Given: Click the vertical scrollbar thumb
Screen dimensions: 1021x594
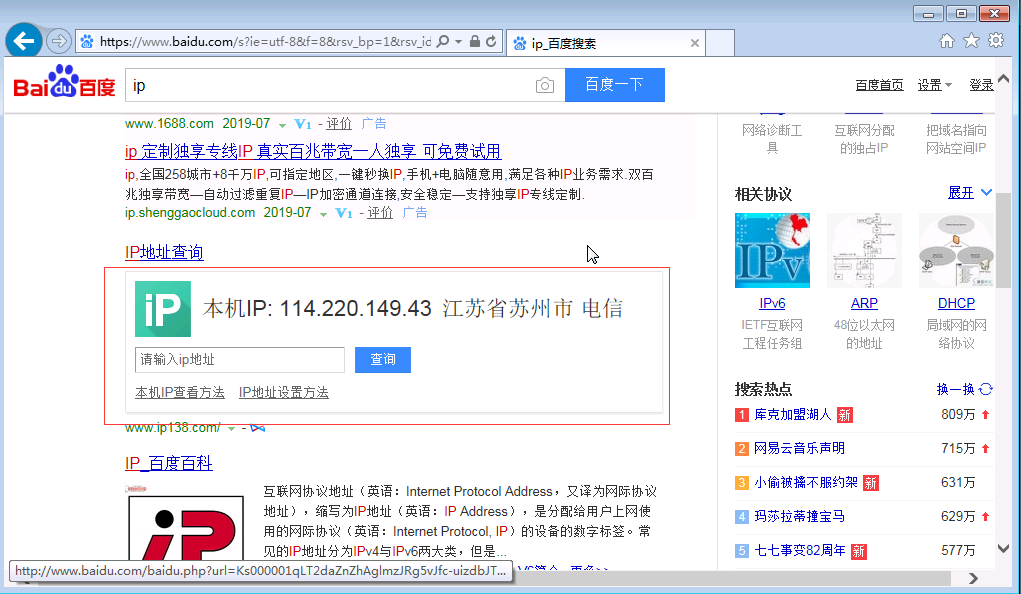Looking at the screenshot, I should 1003,240.
